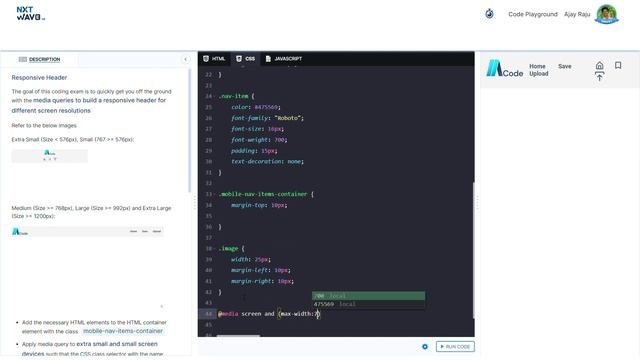Open the medium and large screen preview thumbnail
Image resolution: width=640 pixels, height=360 pixels.
87,232
